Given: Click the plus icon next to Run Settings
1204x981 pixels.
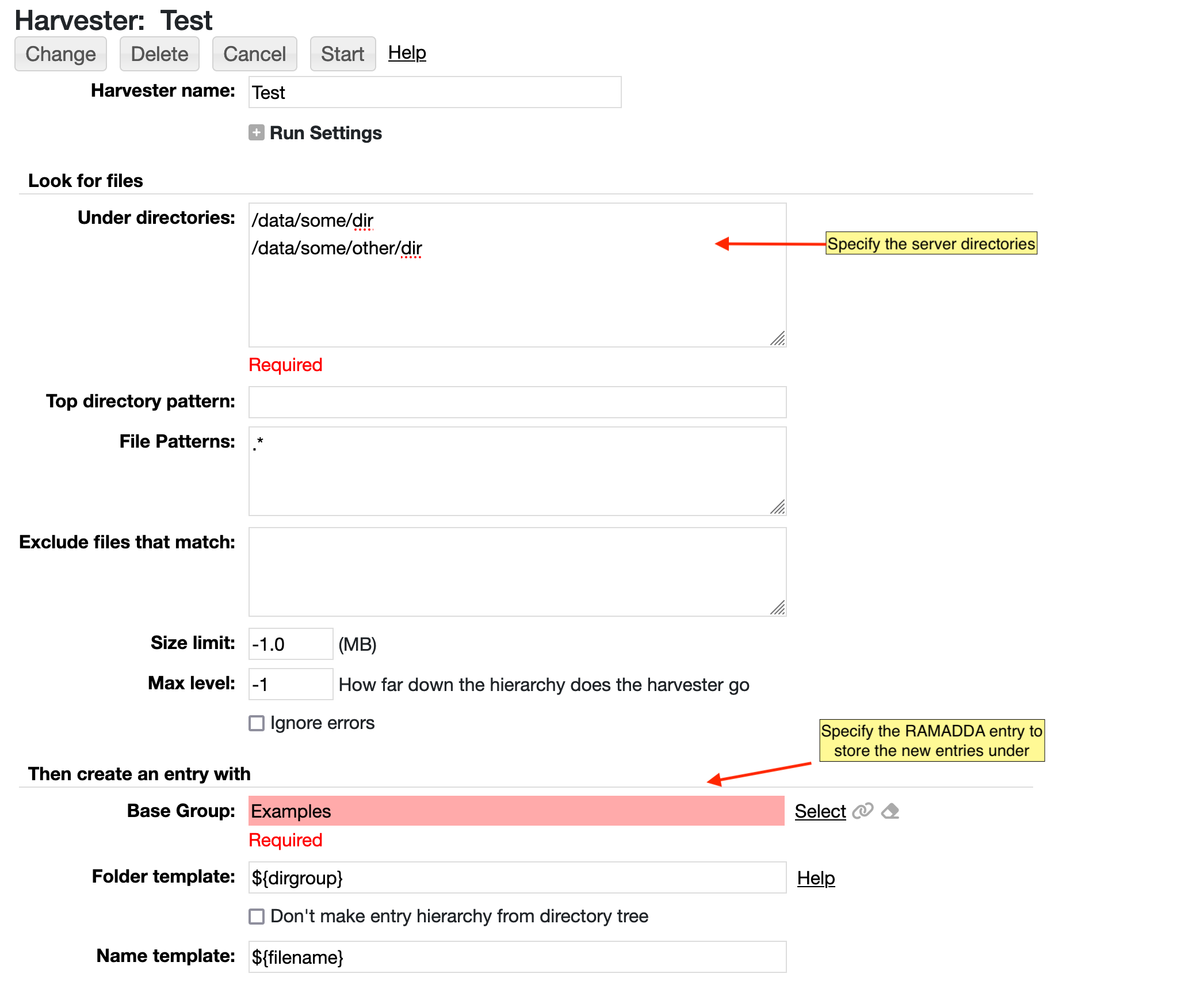Looking at the screenshot, I should point(257,133).
